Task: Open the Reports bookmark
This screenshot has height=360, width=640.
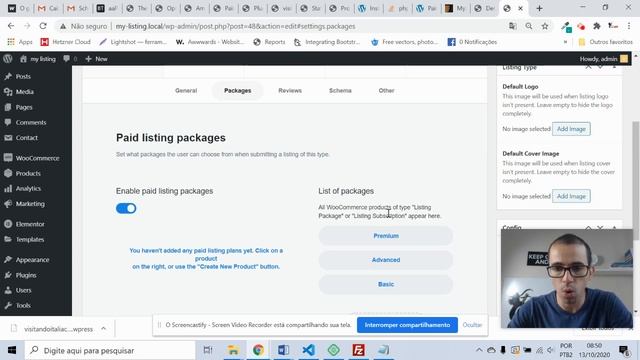Action: [269, 42]
